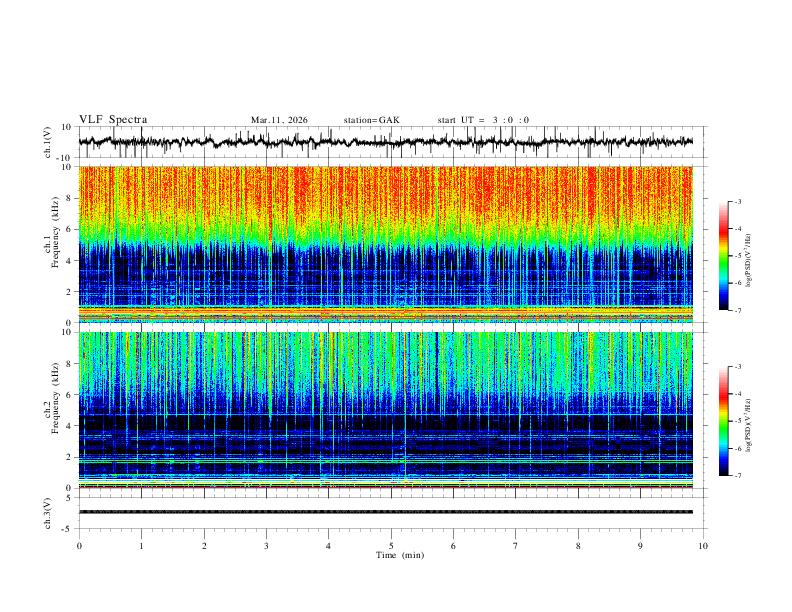Screen dimensions: 792x612
Task: Click the "-5" label on the ch.2 colorbar
Action: (x=738, y=421)
